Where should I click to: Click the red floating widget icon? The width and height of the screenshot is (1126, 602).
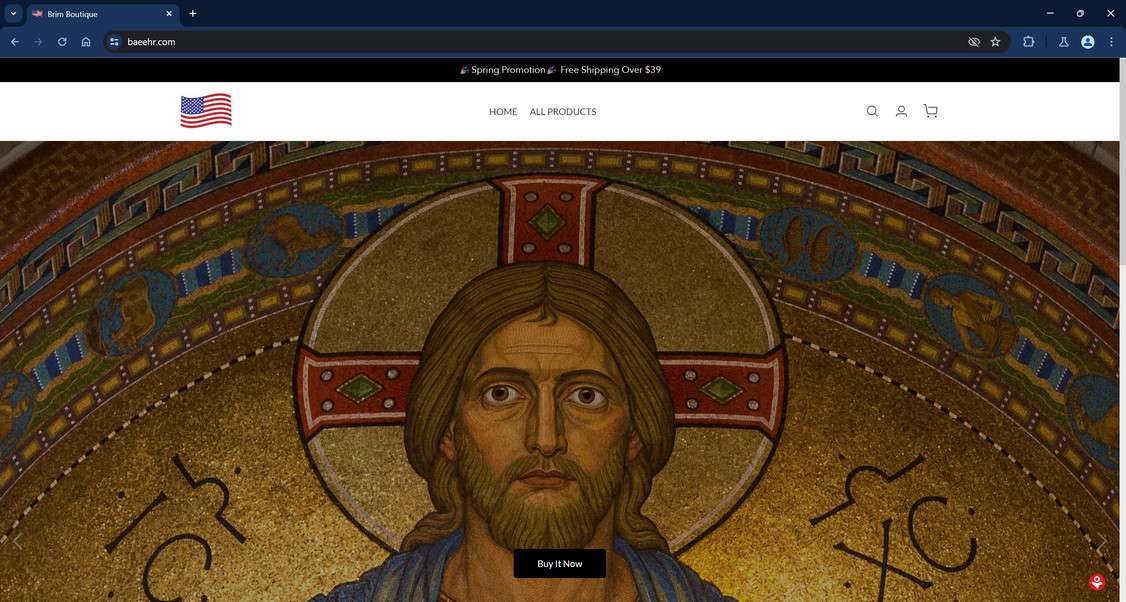click(x=1097, y=581)
